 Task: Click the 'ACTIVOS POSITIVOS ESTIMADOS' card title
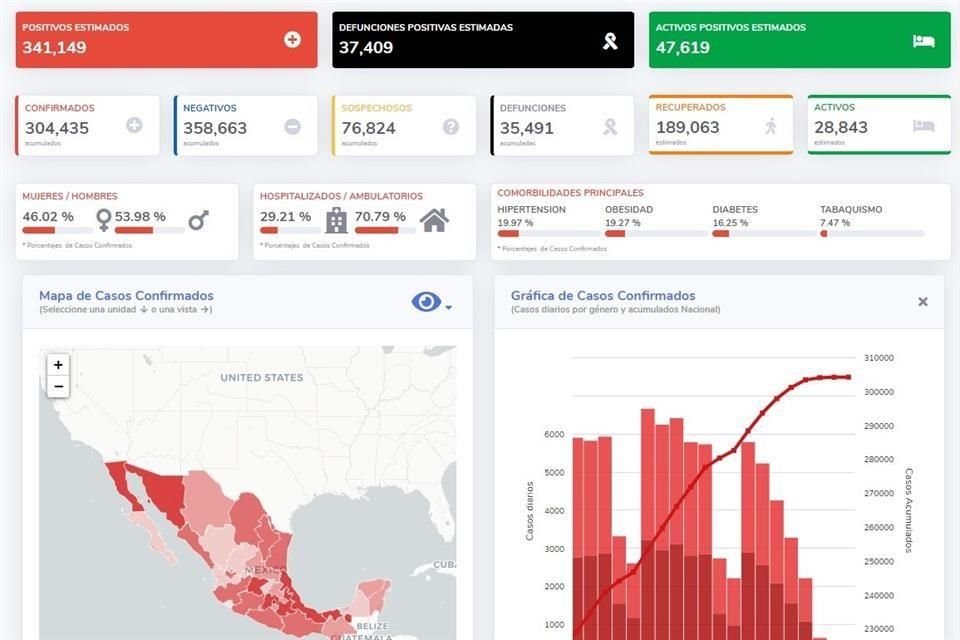(730, 28)
